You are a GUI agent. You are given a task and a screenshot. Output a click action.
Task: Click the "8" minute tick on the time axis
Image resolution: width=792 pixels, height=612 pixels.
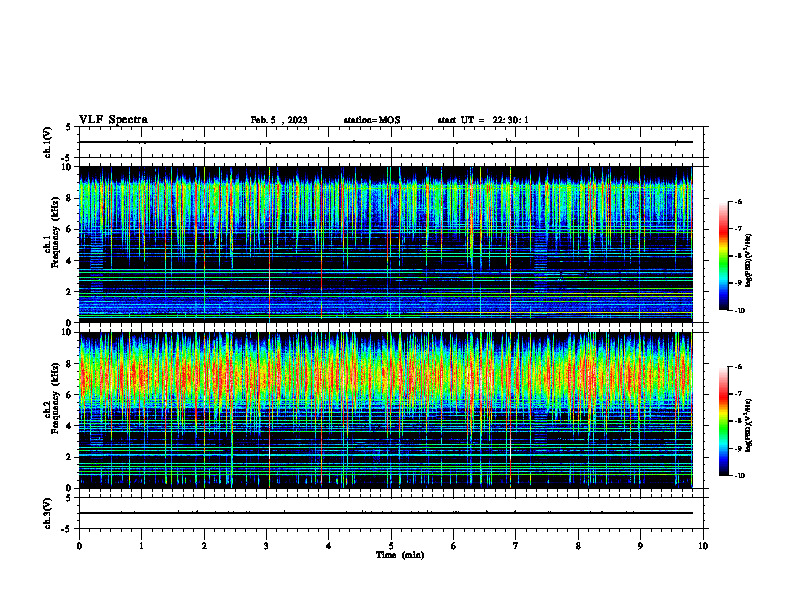[578, 546]
